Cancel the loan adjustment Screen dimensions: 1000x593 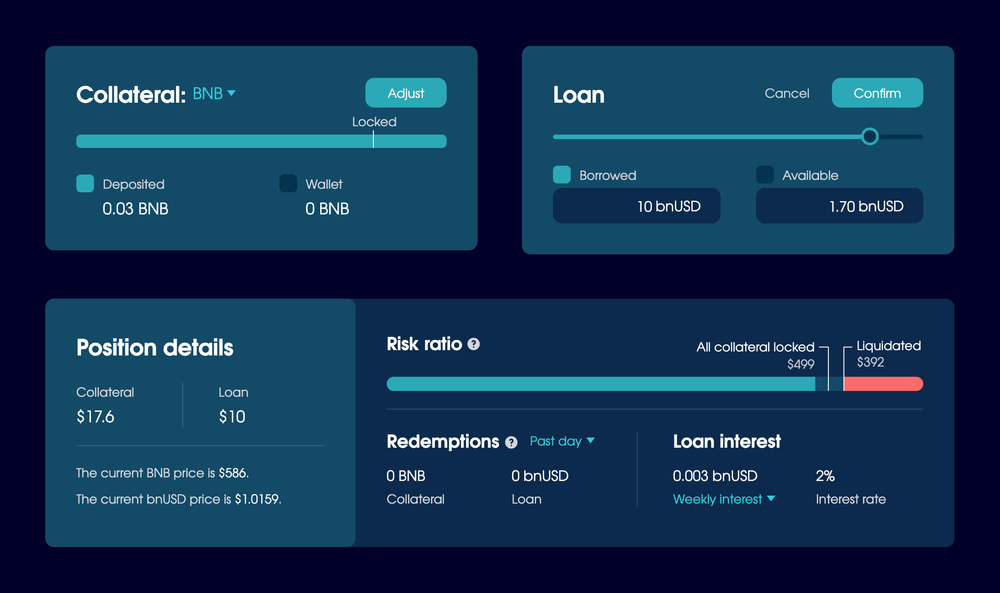[x=787, y=93]
